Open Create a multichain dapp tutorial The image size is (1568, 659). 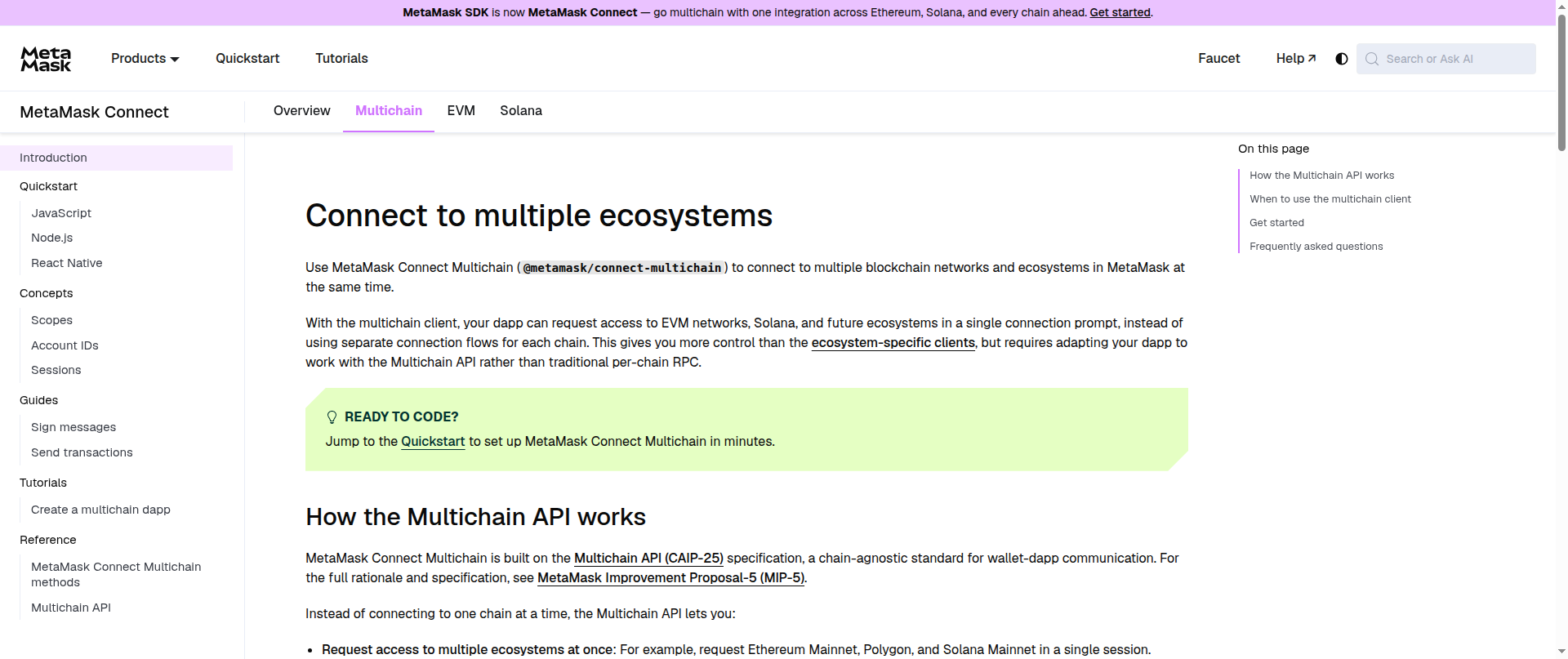[x=100, y=510]
